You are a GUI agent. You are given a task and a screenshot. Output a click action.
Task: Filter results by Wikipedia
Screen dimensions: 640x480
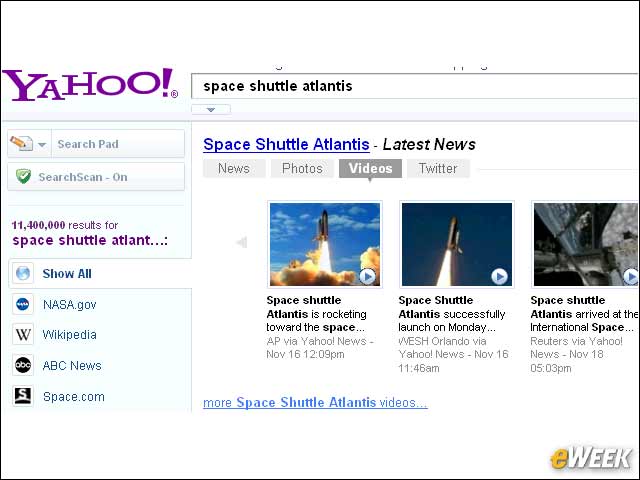point(69,335)
